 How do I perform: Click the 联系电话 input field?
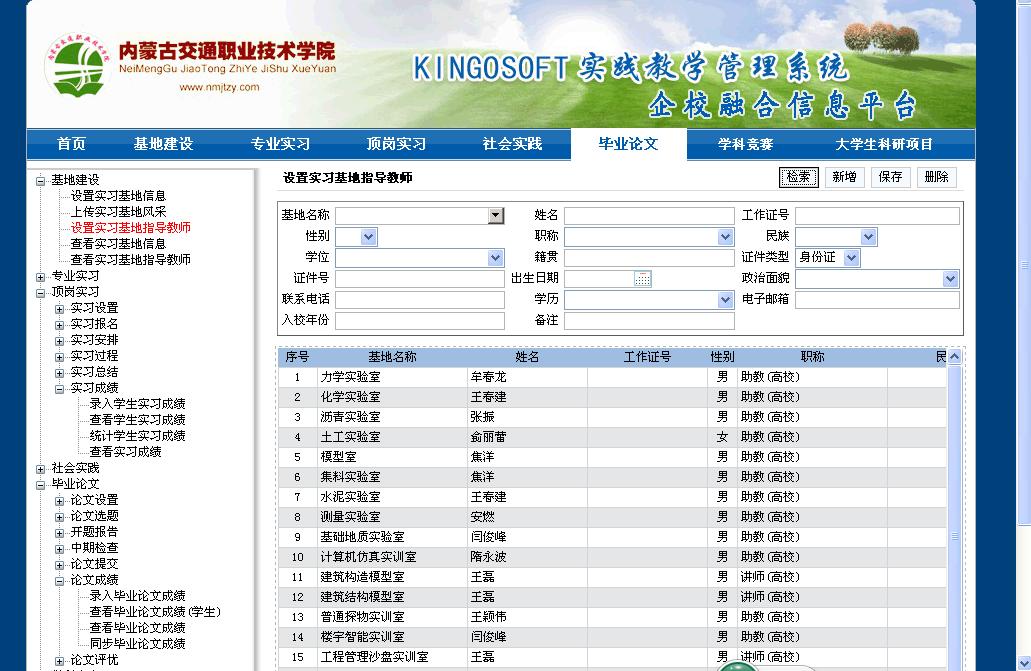pos(420,300)
